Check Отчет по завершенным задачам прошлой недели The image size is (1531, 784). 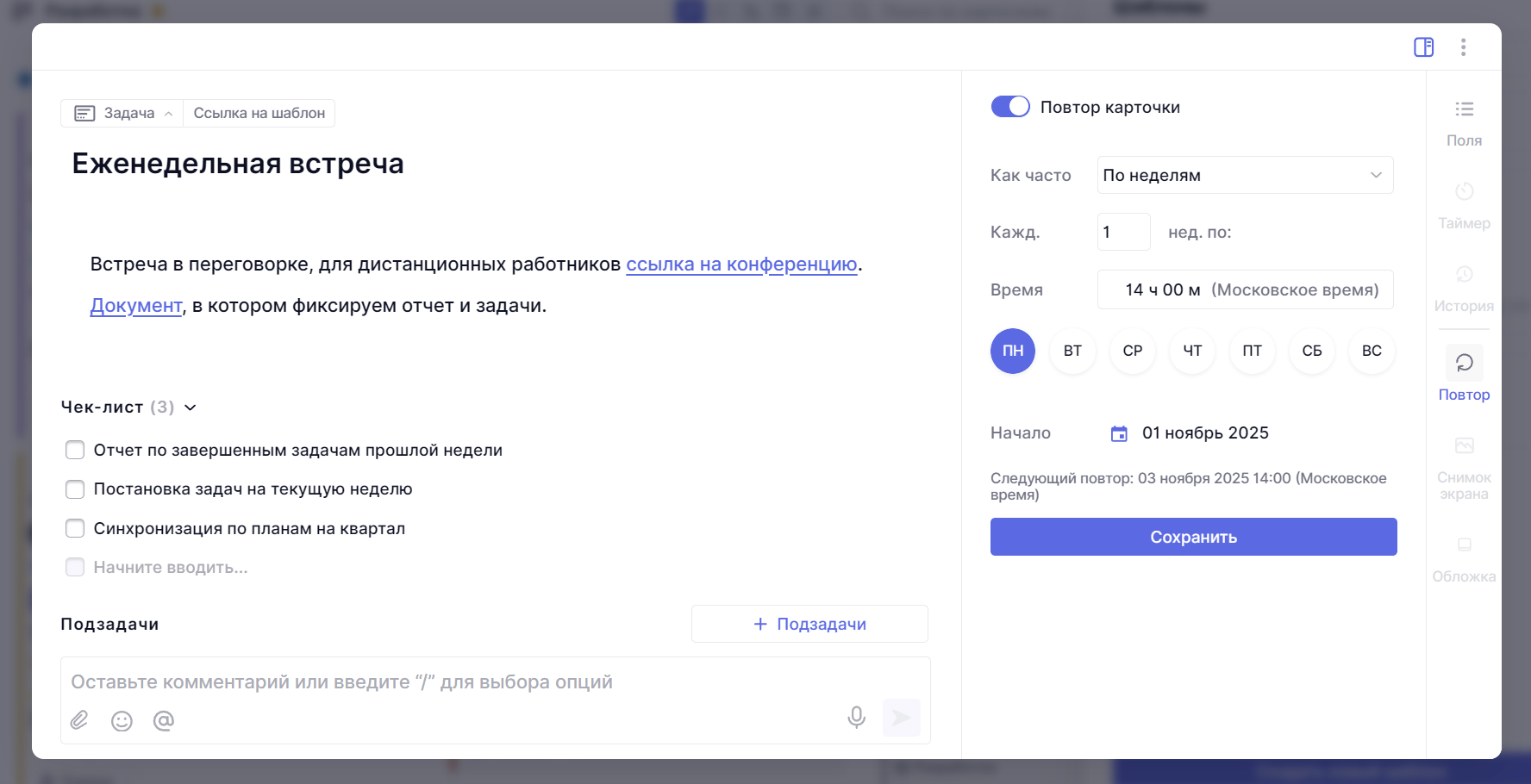click(x=75, y=449)
